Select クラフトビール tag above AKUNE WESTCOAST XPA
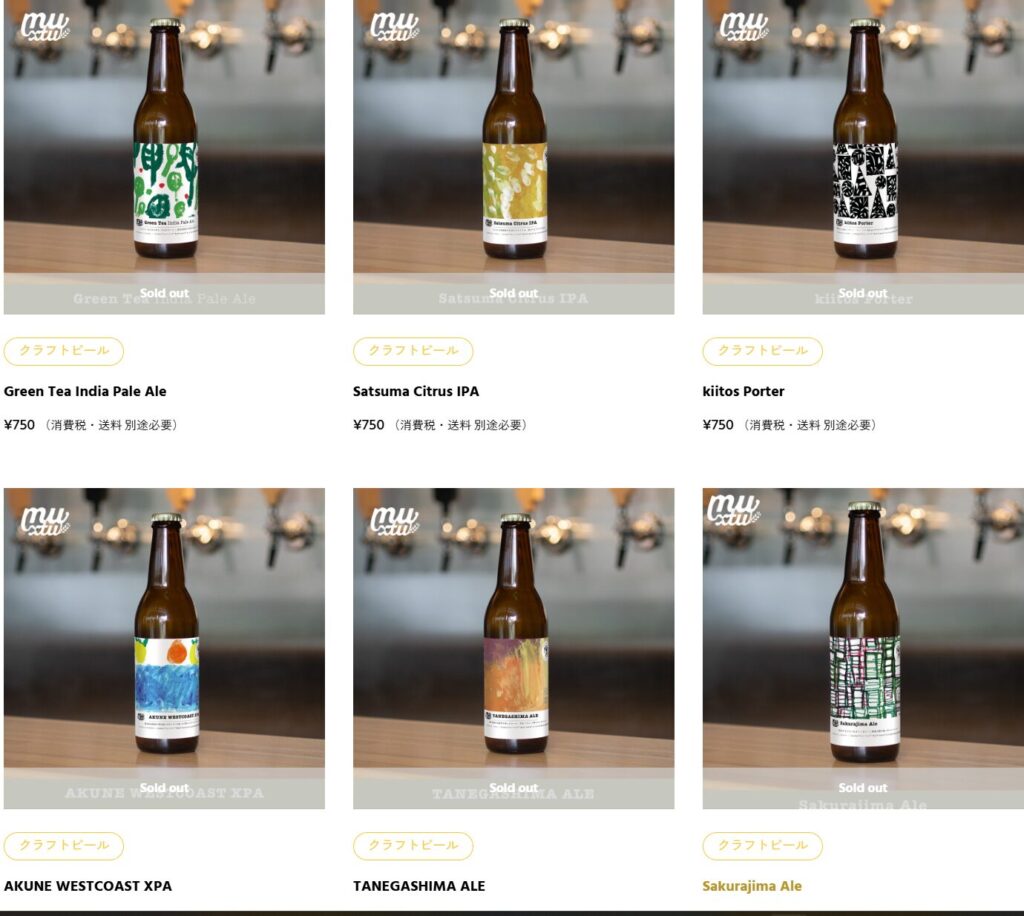Viewport: 1024px width, 916px height. [64, 846]
